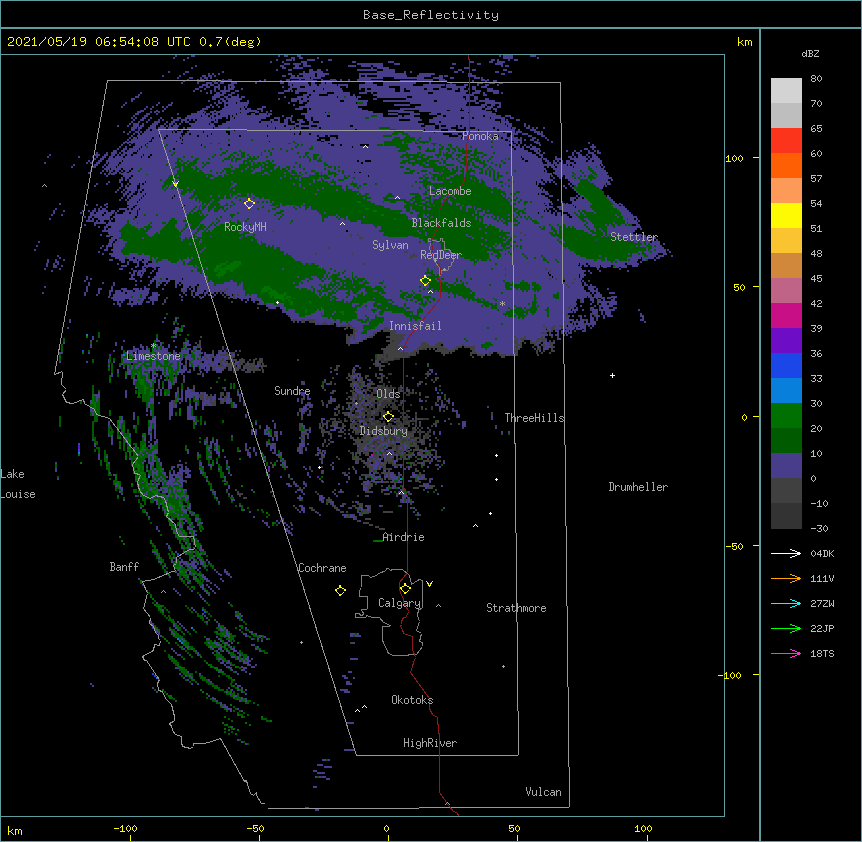
Task: Pick the blue swatch between 36 and 33 dBZ
Action: pyautogui.click(x=786, y=365)
